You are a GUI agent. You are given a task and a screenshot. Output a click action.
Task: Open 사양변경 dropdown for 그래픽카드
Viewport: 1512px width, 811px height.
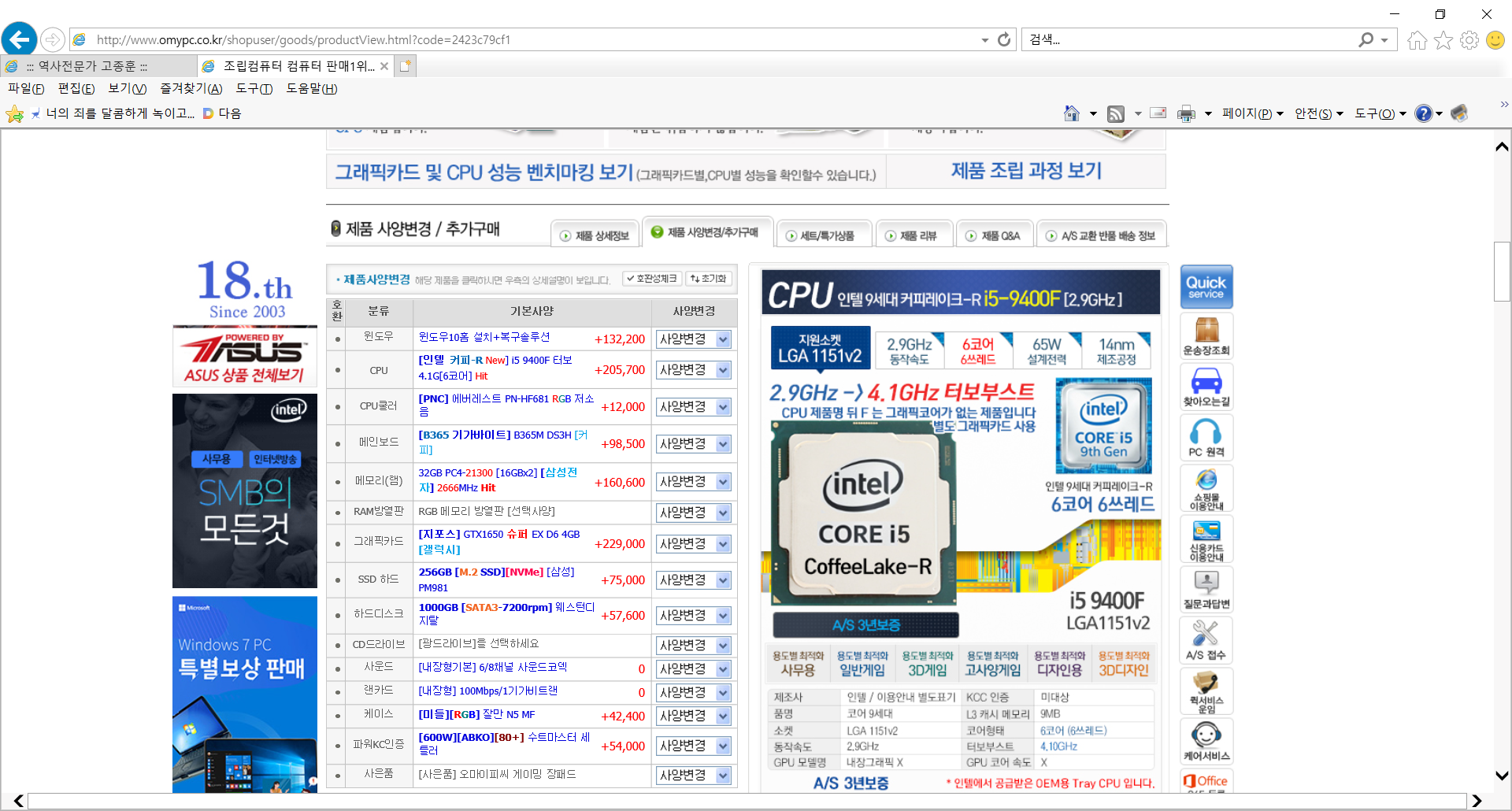pyautogui.click(x=694, y=544)
